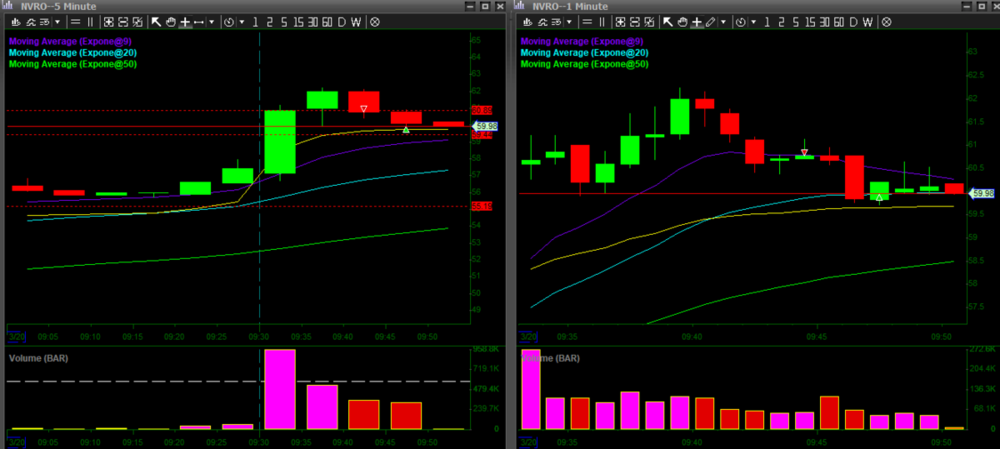1000x449 pixels.
Task: Select the arrow pointer tool in 5 Minute chart
Action: (156, 21)
